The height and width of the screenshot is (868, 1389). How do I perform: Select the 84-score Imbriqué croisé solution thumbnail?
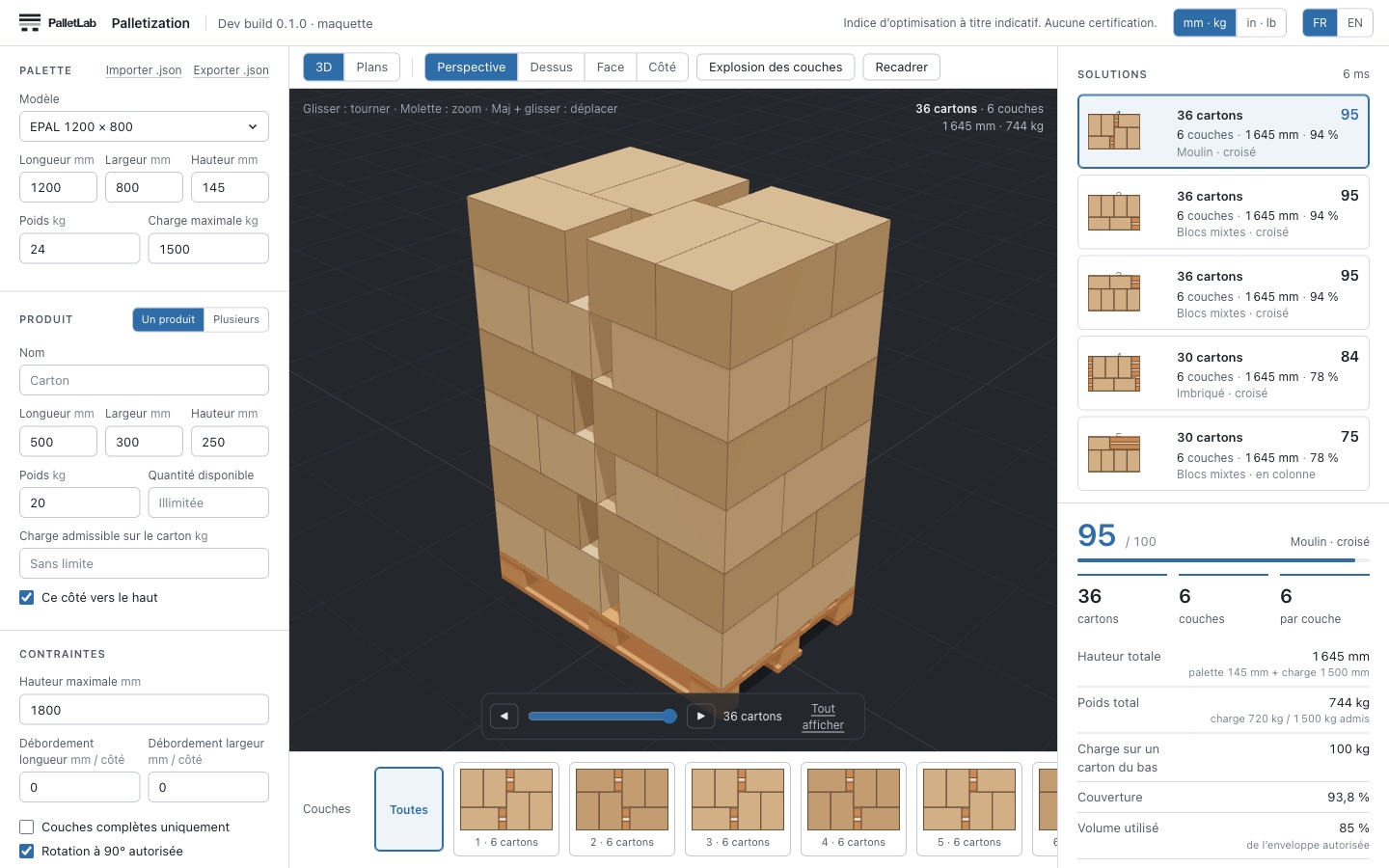pos(1114,373)
